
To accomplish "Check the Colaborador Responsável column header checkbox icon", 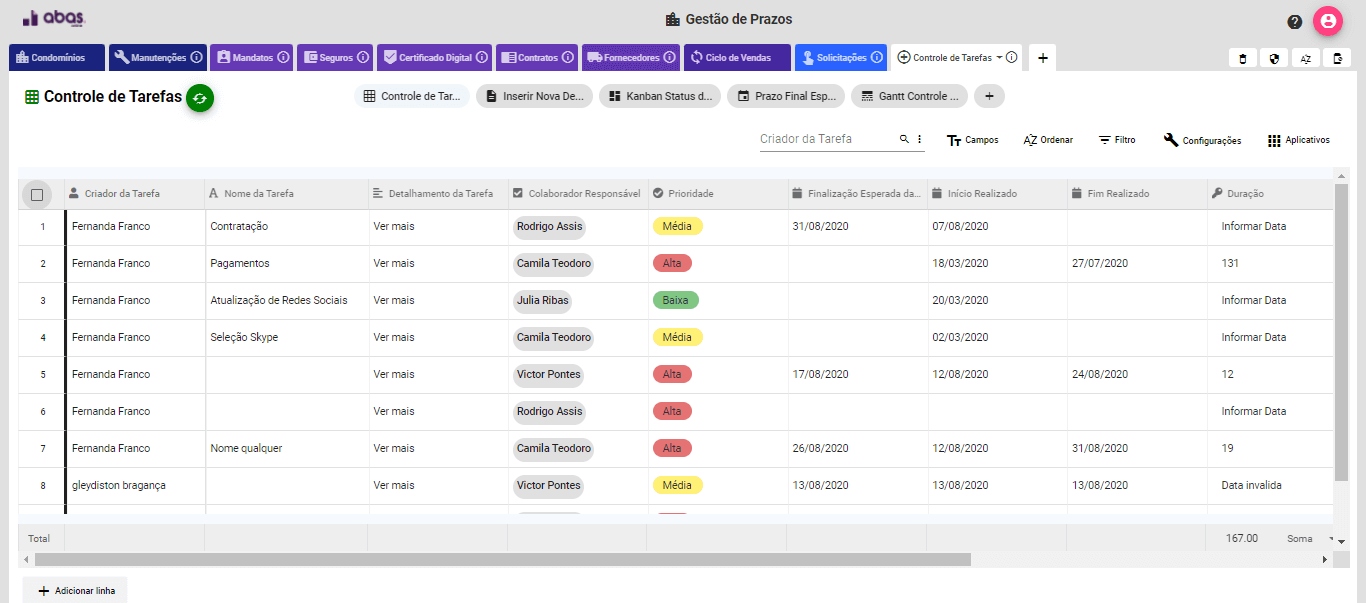I will (516, 193).
